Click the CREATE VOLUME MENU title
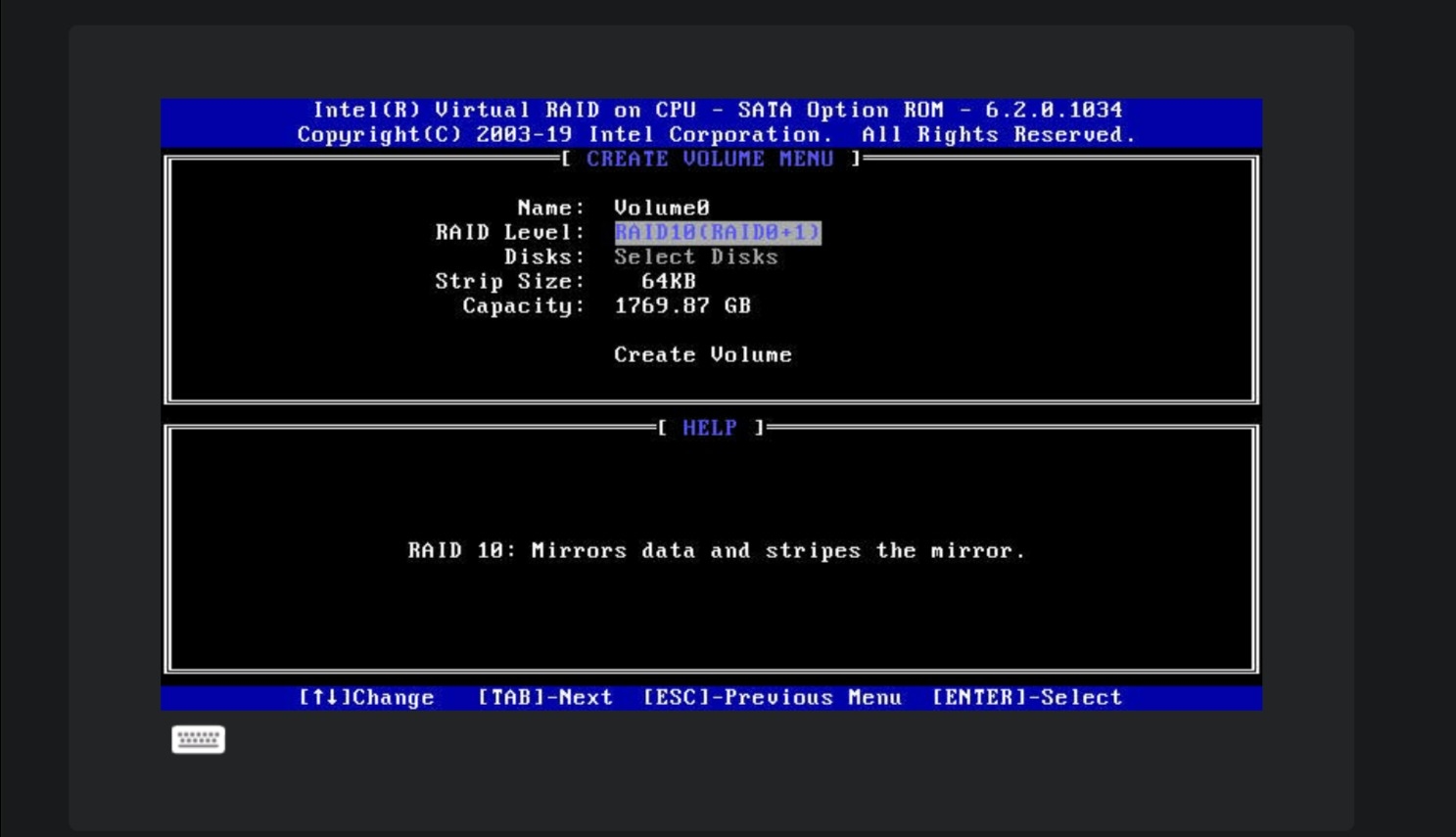The height and width of the screenshot is (837, 1456). [710, 159]
